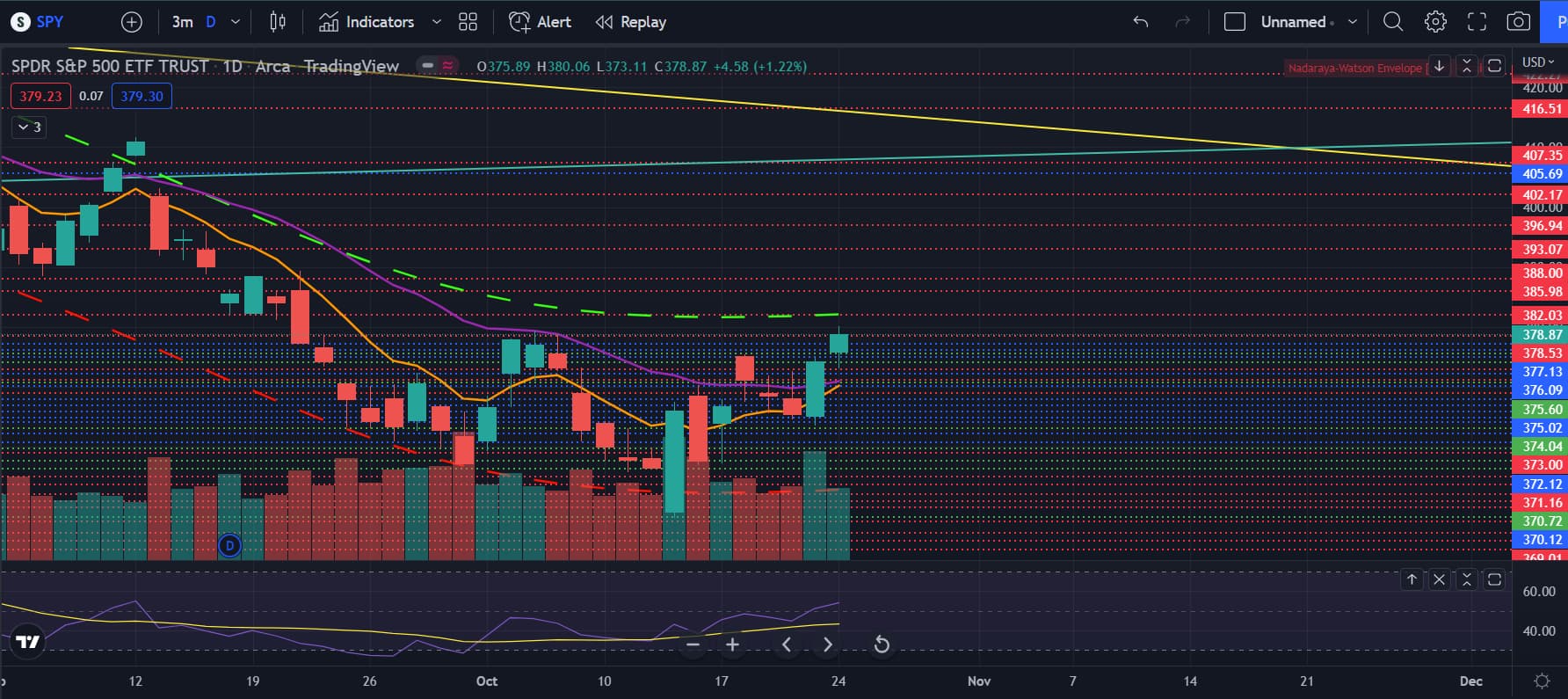This screenshot has width=1568, height=699.
Task: Reset chart view with circular arrow
Action: coord(882,644)
